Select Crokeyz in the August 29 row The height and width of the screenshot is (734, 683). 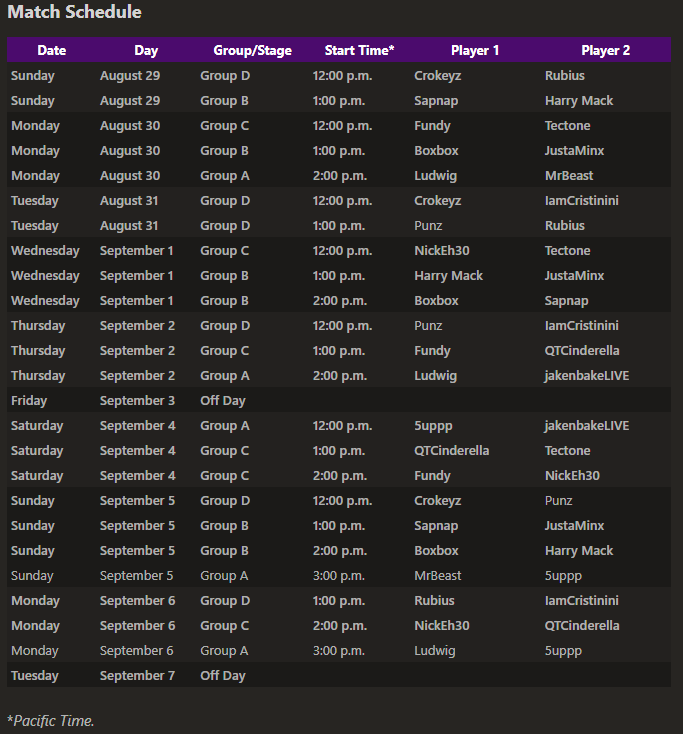click(437, 75)
